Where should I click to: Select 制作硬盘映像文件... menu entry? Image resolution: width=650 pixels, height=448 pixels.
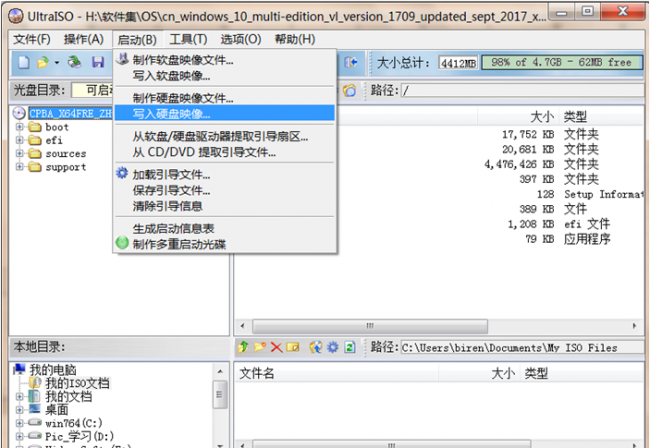225,98
